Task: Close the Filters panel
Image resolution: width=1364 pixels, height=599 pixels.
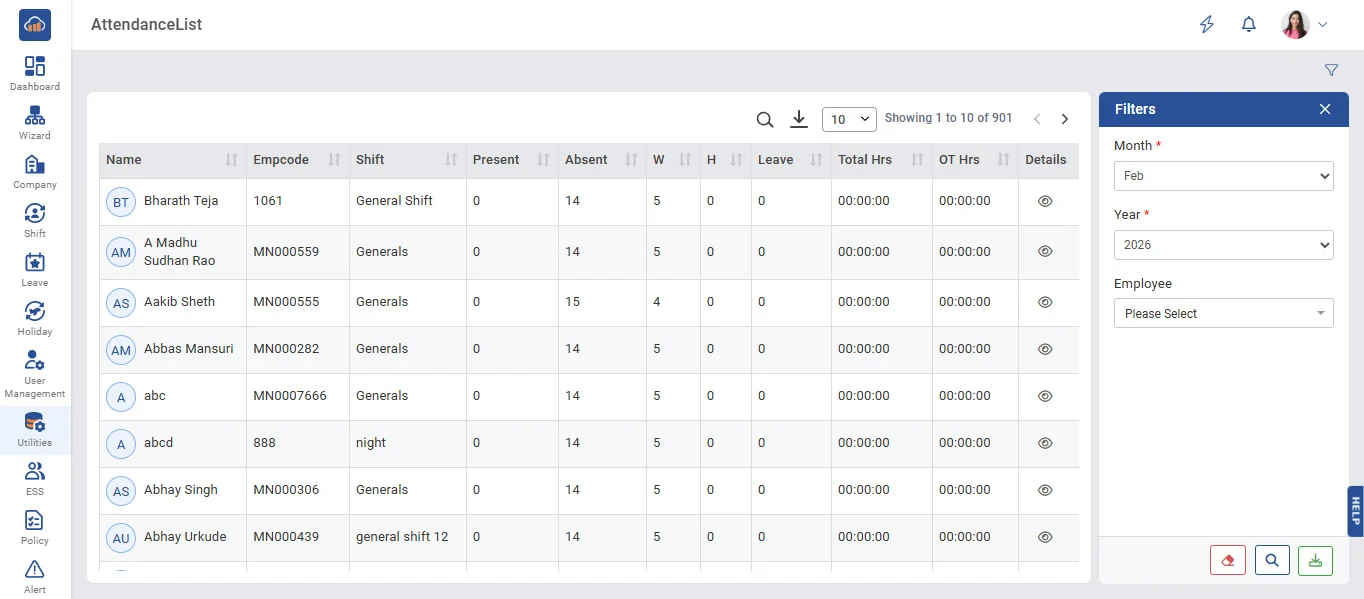Action: [1325, 109]
